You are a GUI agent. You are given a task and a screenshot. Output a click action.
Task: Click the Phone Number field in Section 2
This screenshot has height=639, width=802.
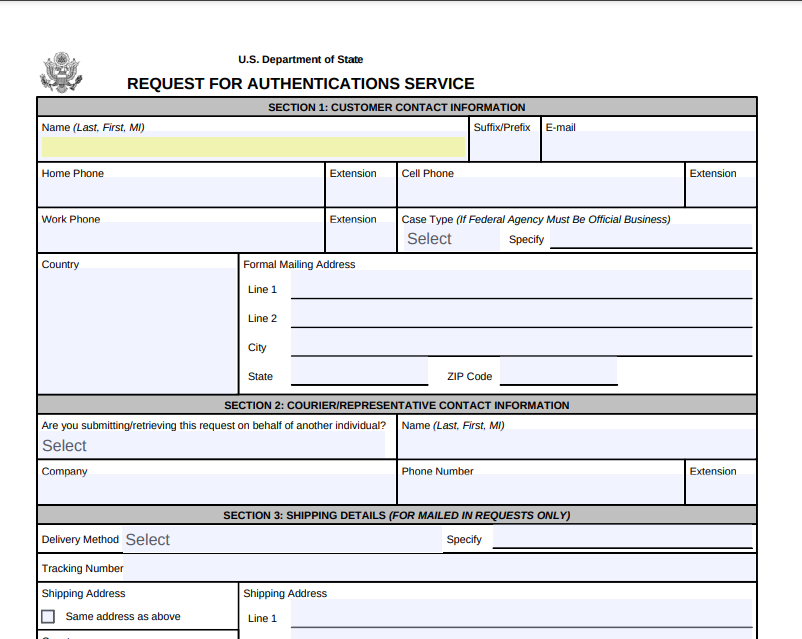pos(540,487)
